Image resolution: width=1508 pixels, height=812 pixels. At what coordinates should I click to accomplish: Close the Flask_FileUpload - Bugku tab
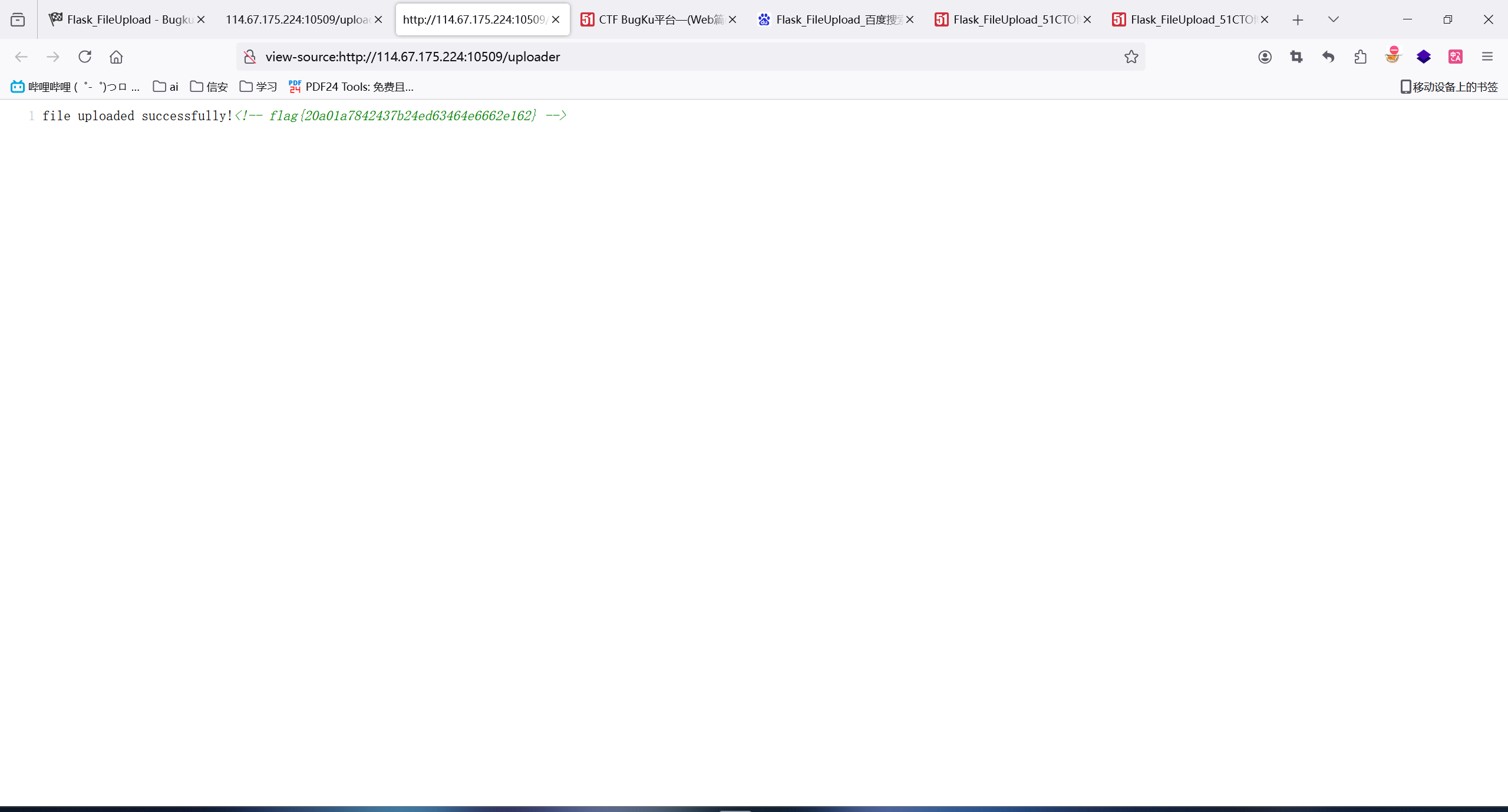pyautogui.click(x=201, y=19)
